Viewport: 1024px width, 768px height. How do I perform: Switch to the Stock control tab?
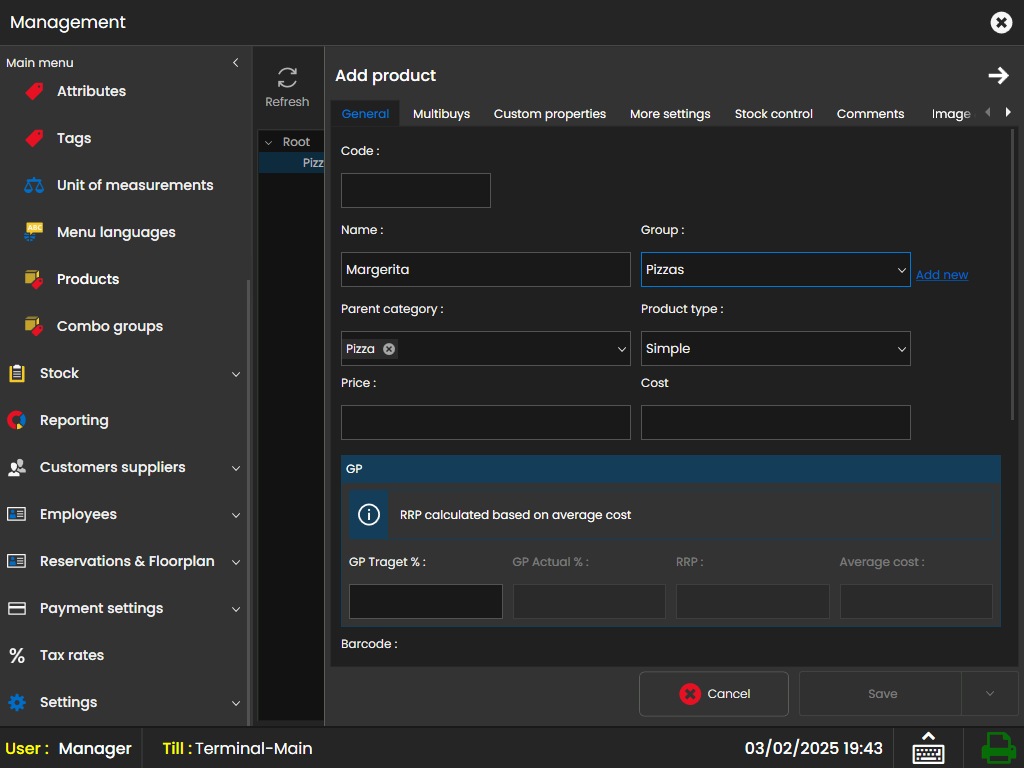pyautogui.click(x=773, y=114)
